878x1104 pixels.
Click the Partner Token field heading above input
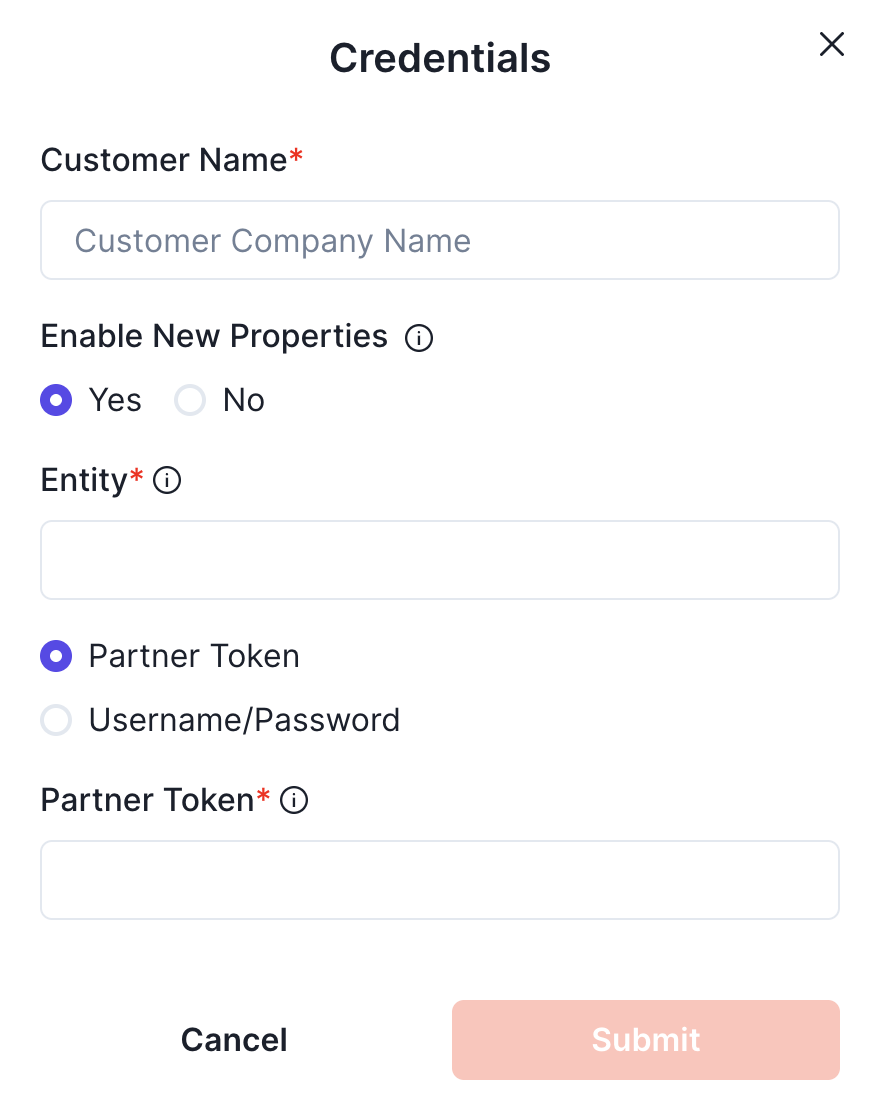click(x=147, y=800)
